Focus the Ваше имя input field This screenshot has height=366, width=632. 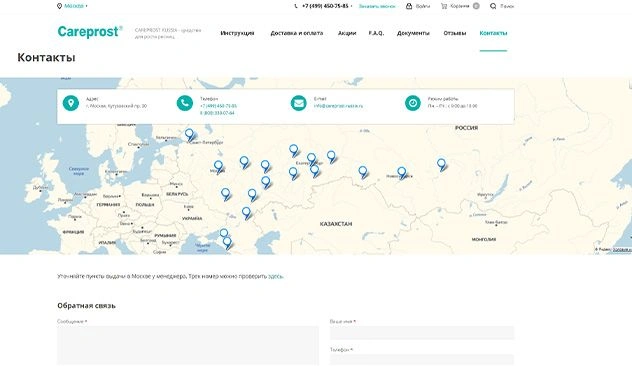[422, 333]
